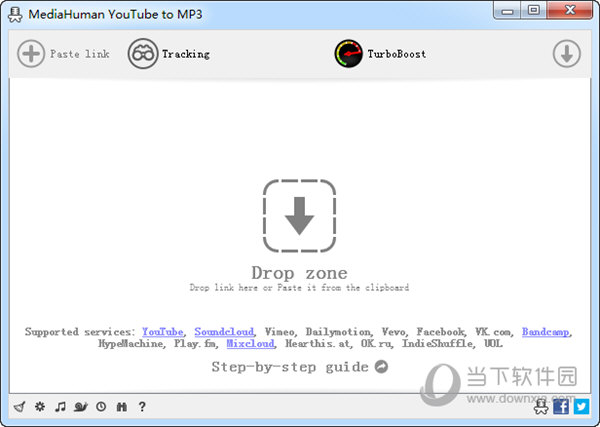The height and width of the screenshot is (427, 600).
Task: Open settings via bottom gear icon
Action: [40, 406]
